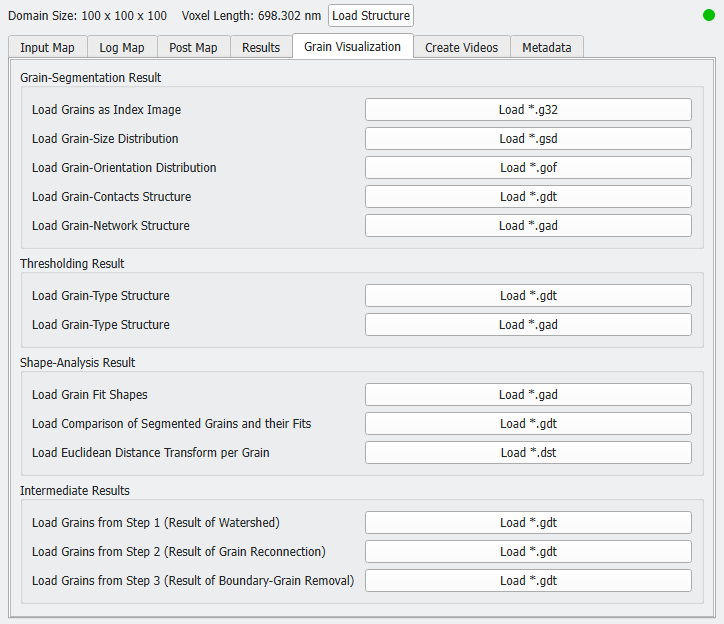
Task: Load Grain-Network Structure *.gad
Action: click(528, 225)
